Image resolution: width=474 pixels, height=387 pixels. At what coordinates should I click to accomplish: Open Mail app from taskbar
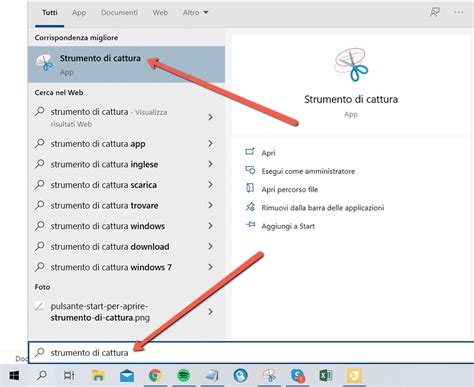point(127,376)
